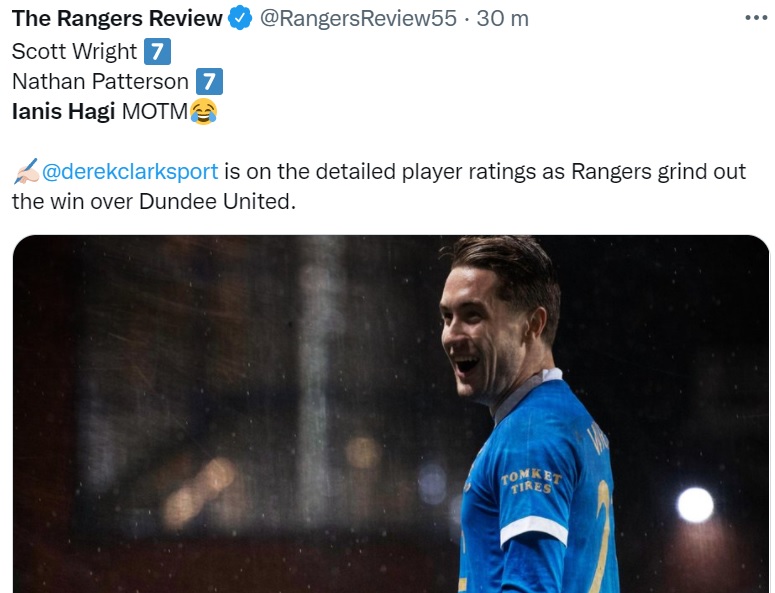The width and height of the screenshot is (775, 593).
Task: Click the smiling player's face in the image
Action: tap(474, 336)
